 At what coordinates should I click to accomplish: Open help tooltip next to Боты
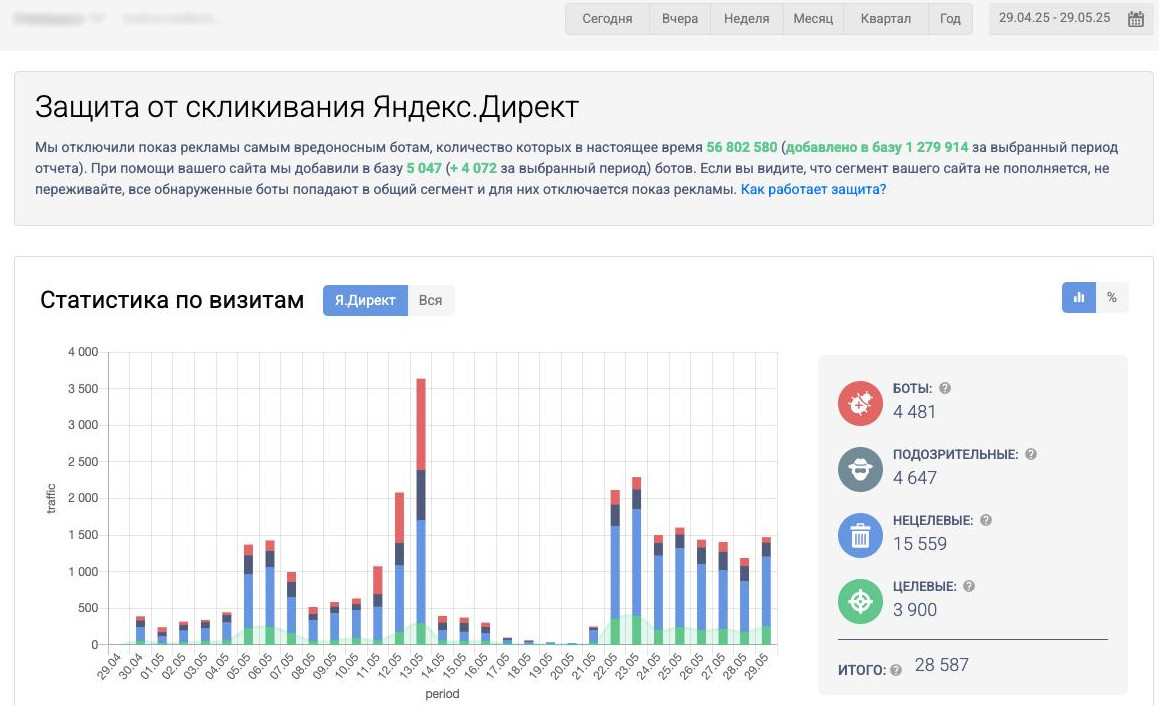click(945, 388)
